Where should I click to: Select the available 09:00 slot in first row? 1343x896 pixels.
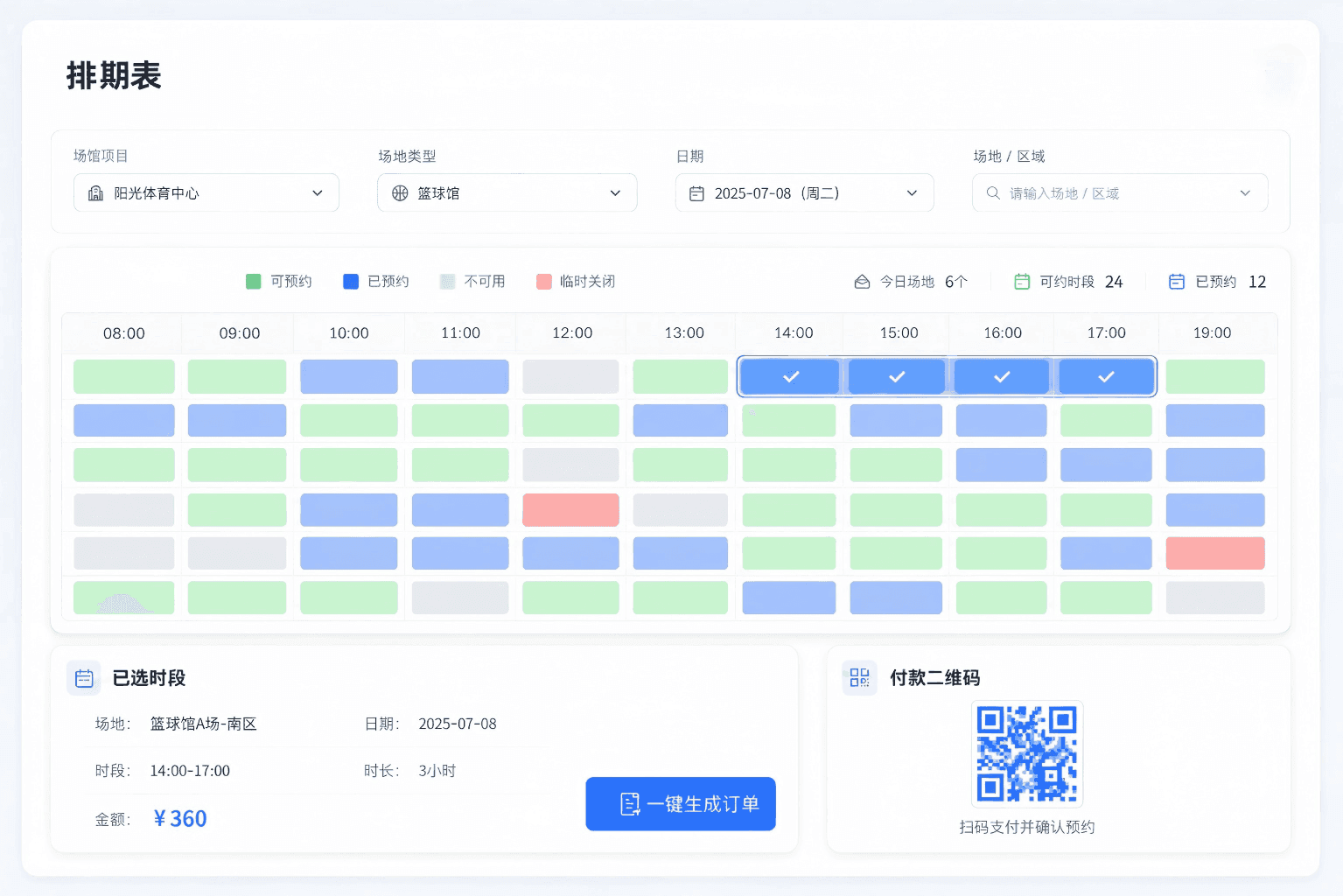pyautogui.click(x=237, y=376)
